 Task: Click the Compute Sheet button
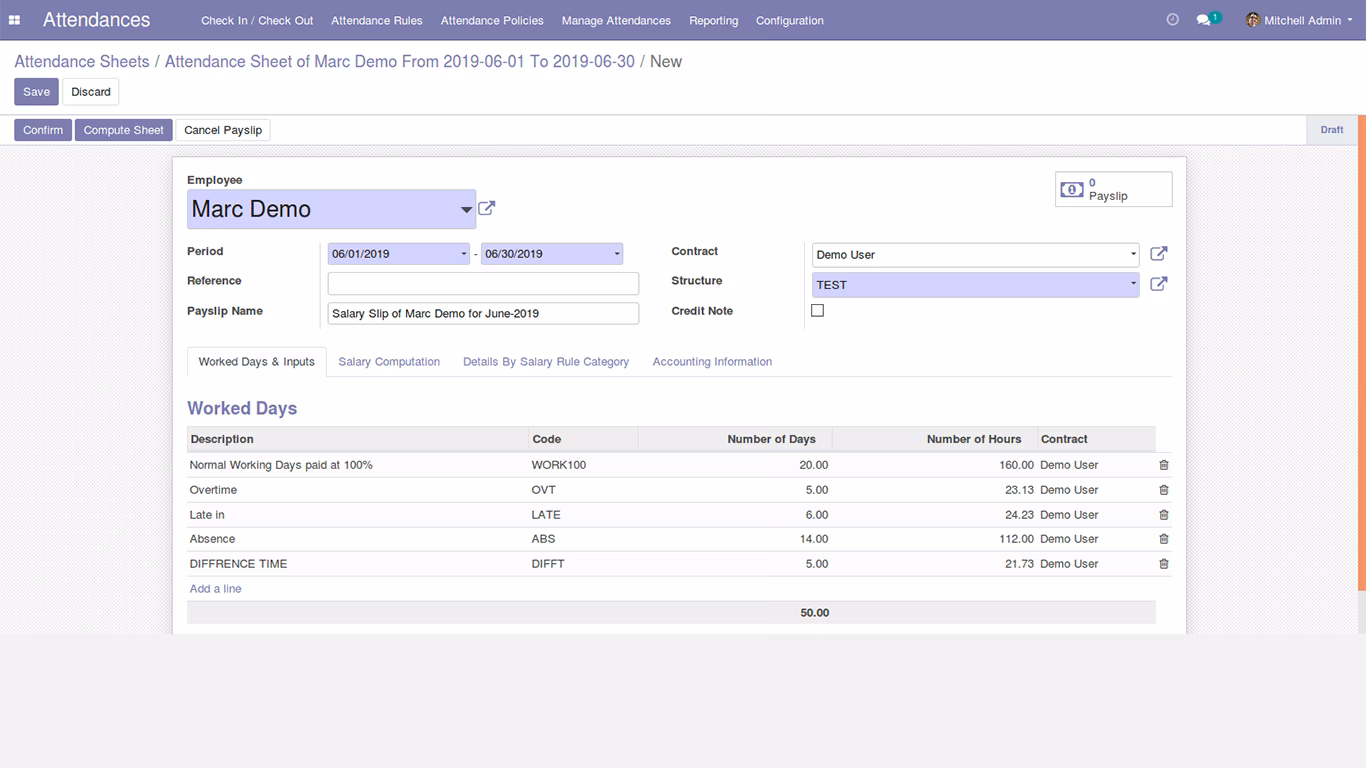pos(124,130)
